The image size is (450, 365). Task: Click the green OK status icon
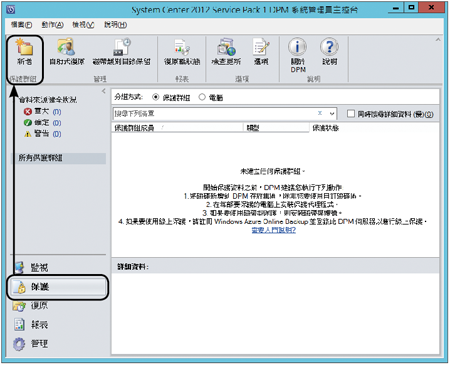click(28, 123)
